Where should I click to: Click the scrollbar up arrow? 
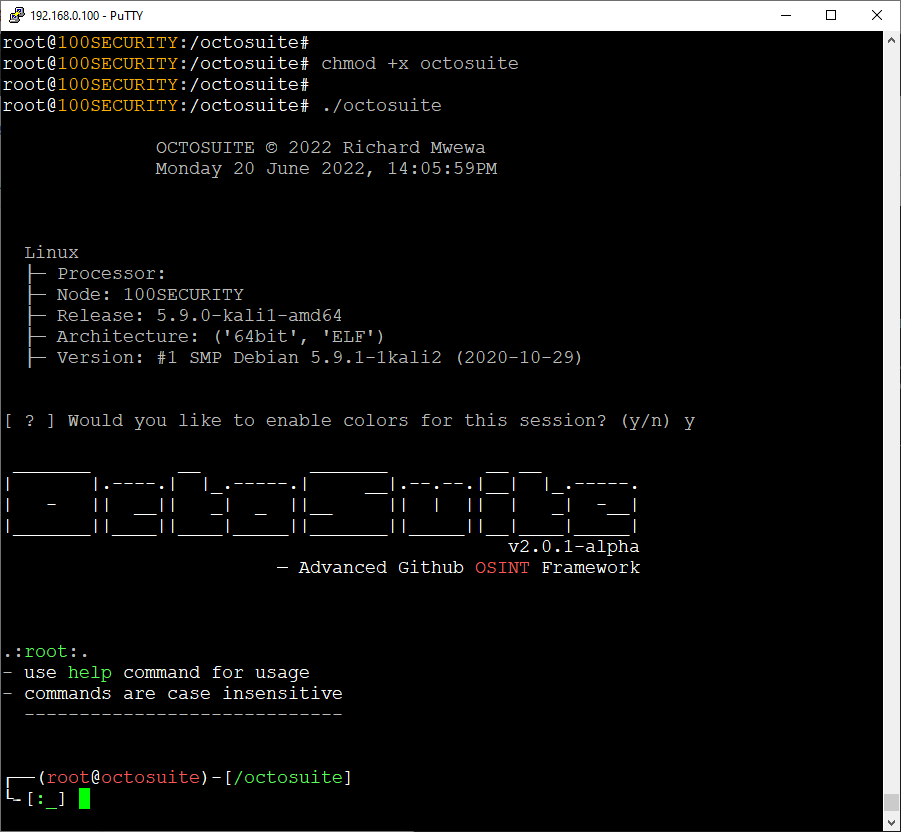[x=891, y=41]
